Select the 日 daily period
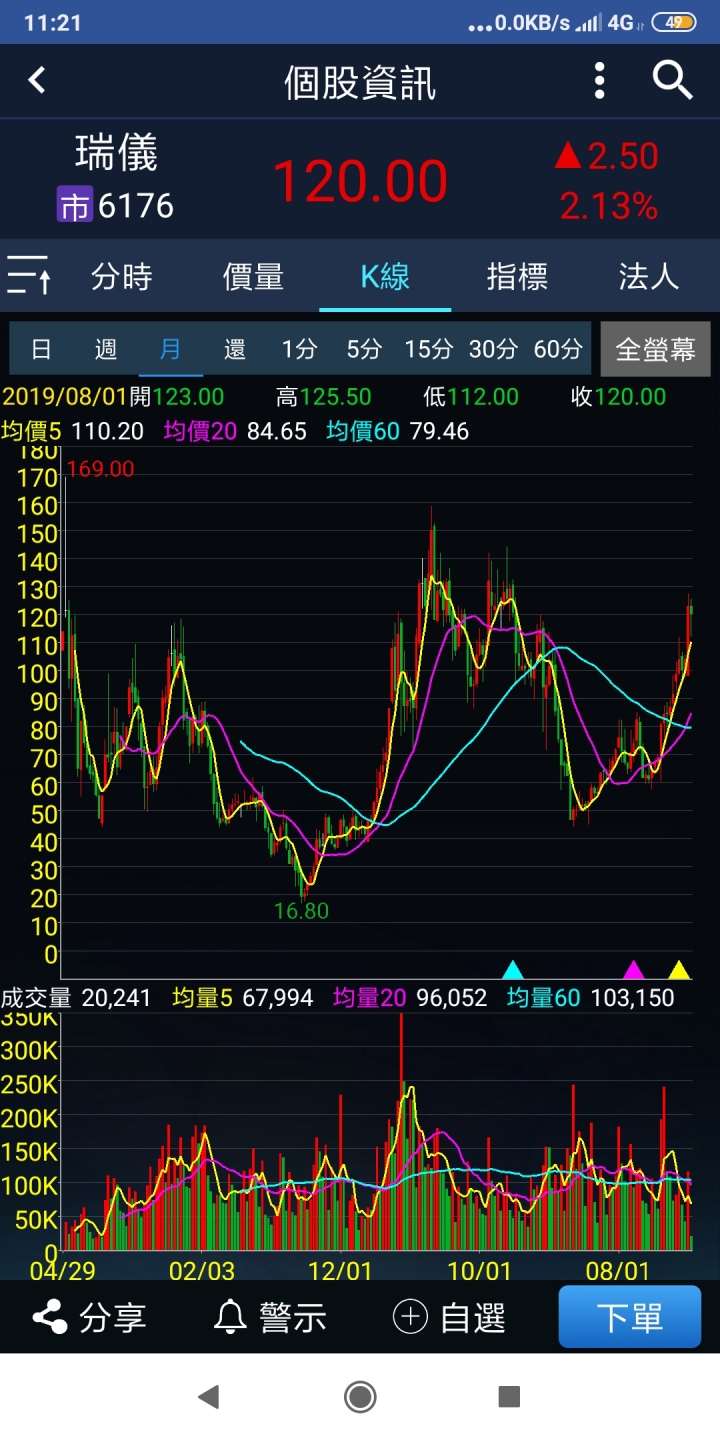The width and height of the screenshot is (720, 1440). 41,348
